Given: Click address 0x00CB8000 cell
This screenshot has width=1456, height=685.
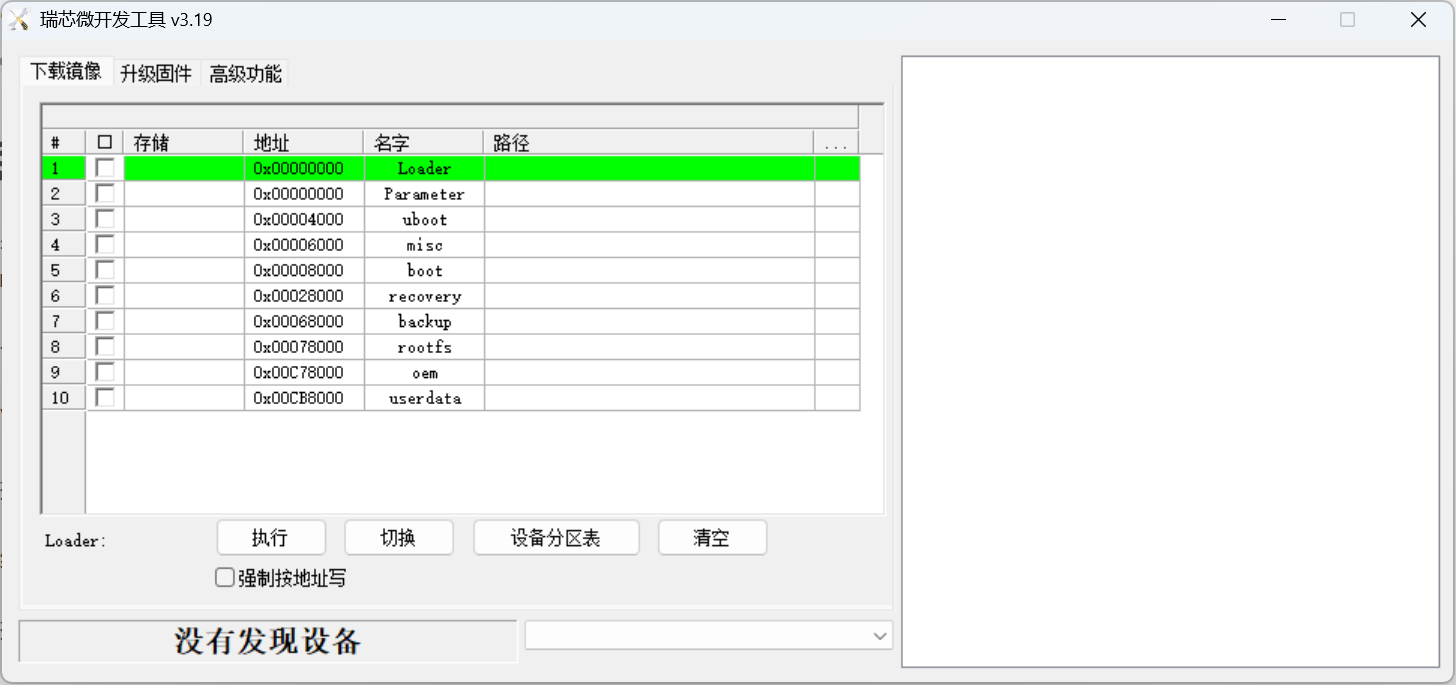Looking at the screenshot, I should [x=304, y=398].
